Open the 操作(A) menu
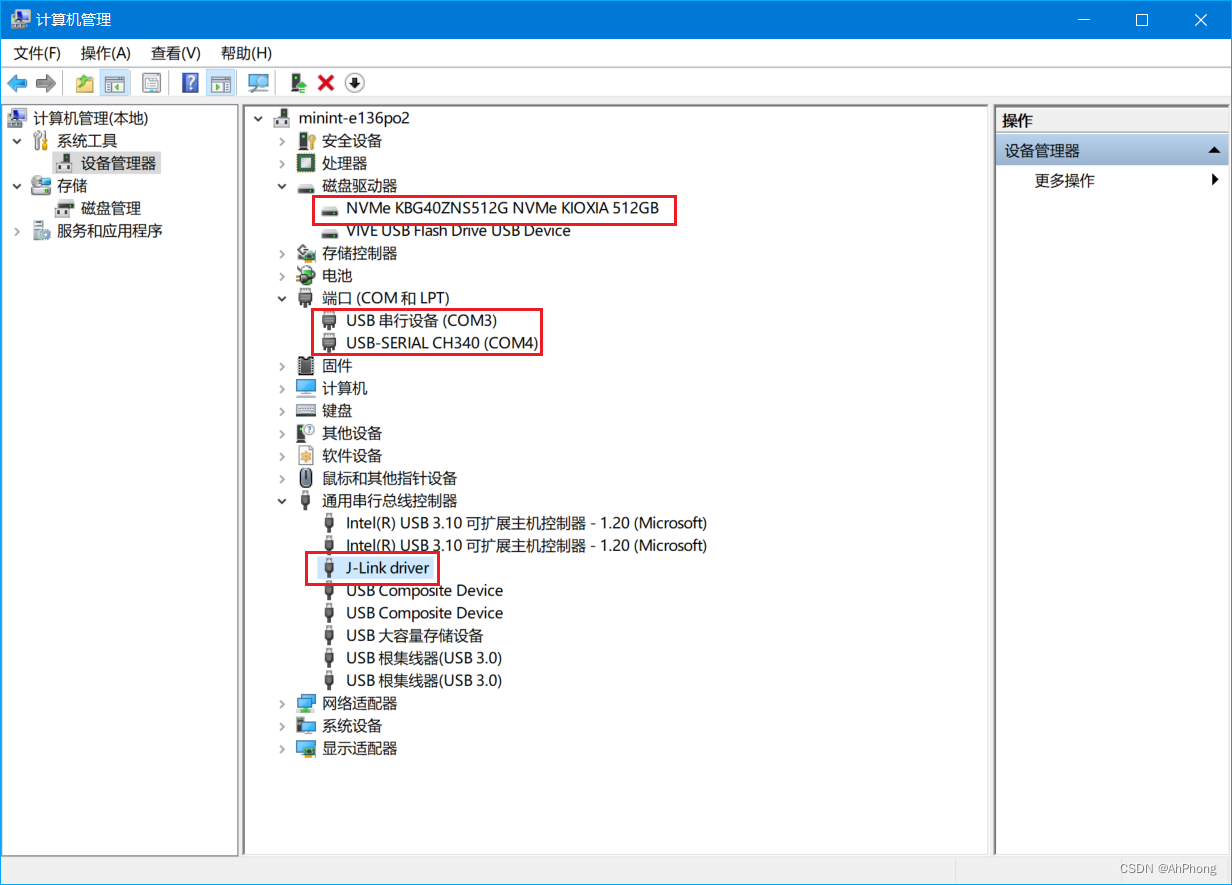1232x885 pixels. [106, 53]
